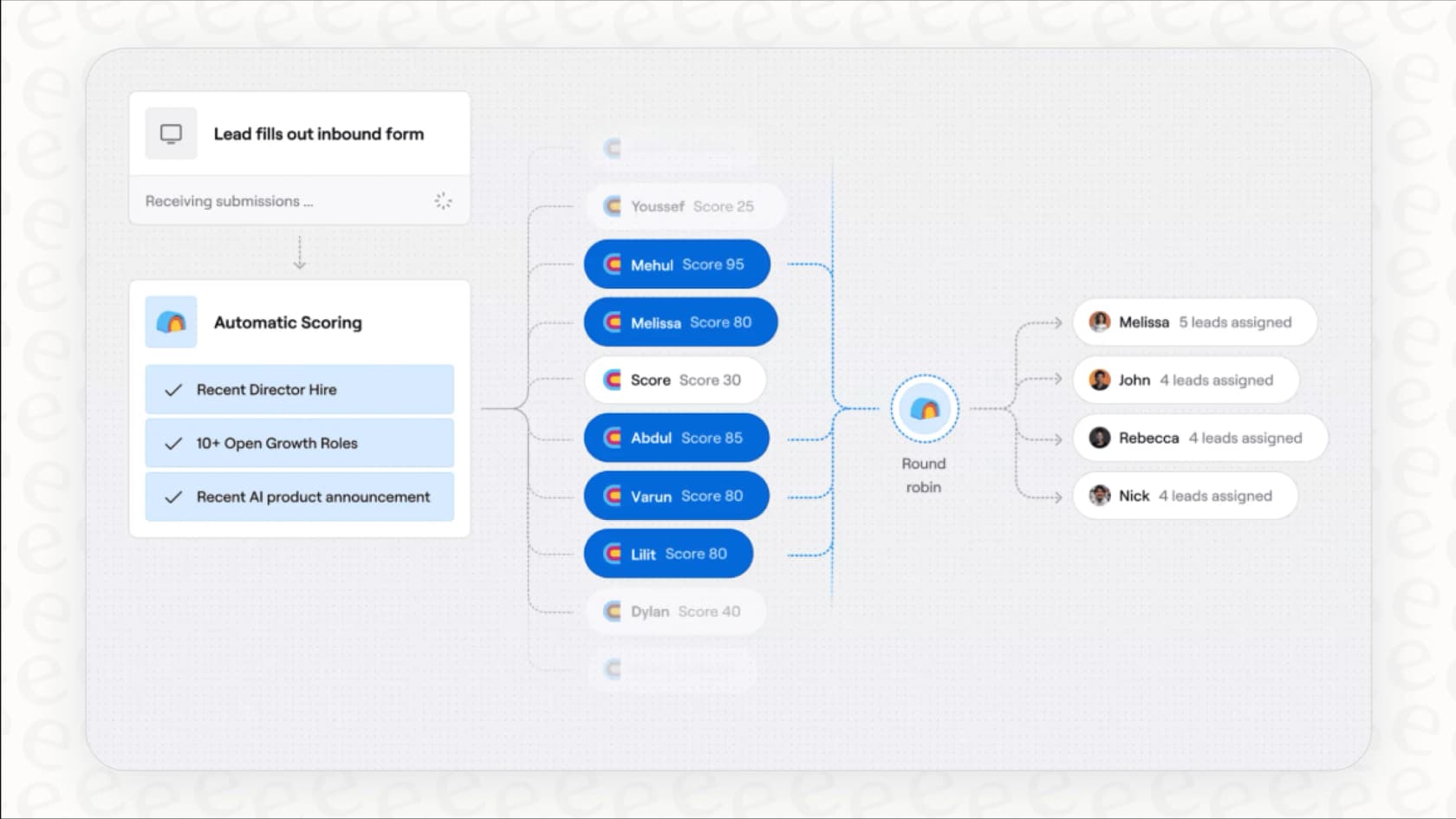This screenshot has height=819, width=1456.
Task: Select the Abdul Score 85 lead pill
Action: click(x=676, y=438)
